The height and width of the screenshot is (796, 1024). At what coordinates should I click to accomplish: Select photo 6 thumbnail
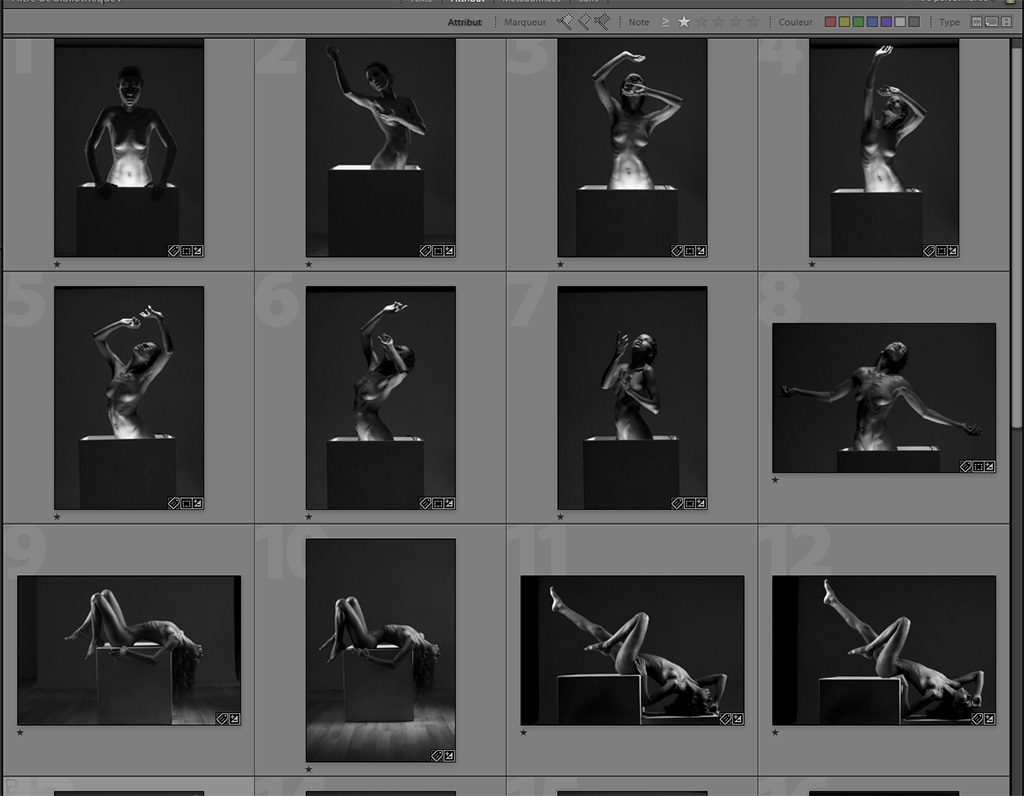(381, 398)
